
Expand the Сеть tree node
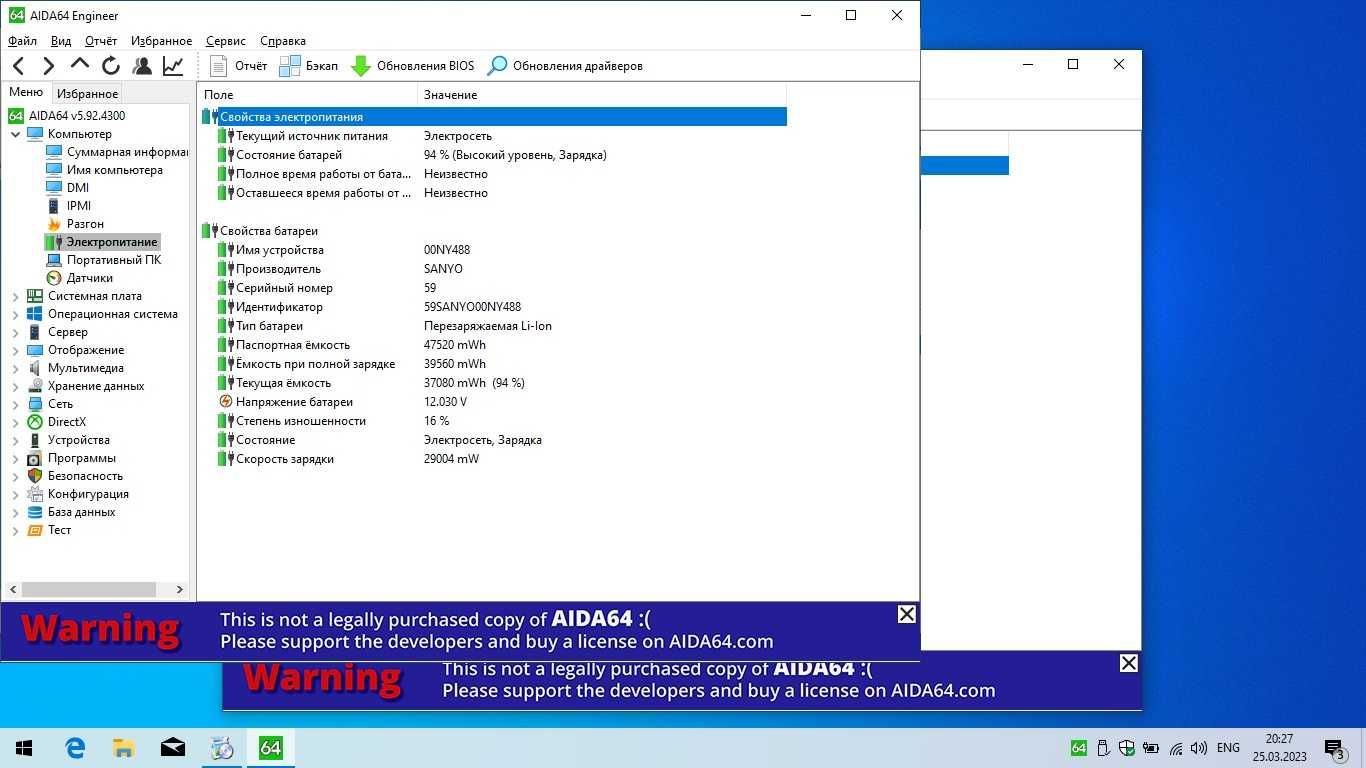(x=16, y=404)
